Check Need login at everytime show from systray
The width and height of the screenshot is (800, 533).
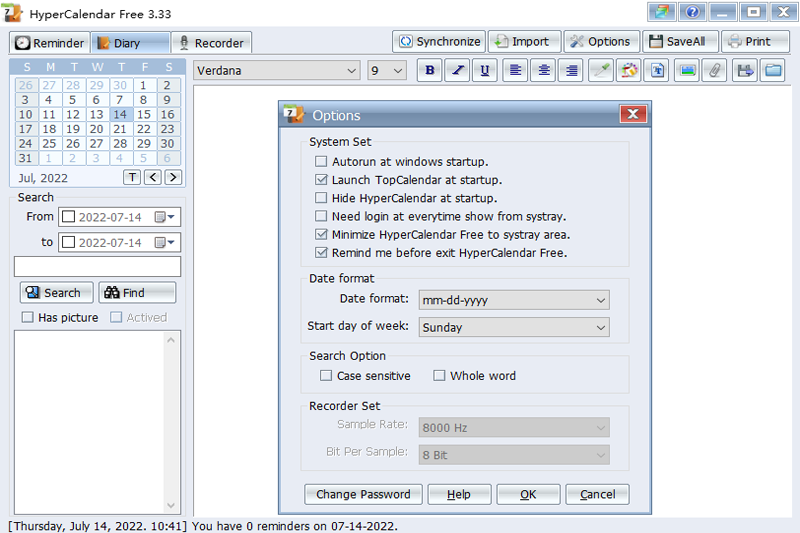(321, 216)
